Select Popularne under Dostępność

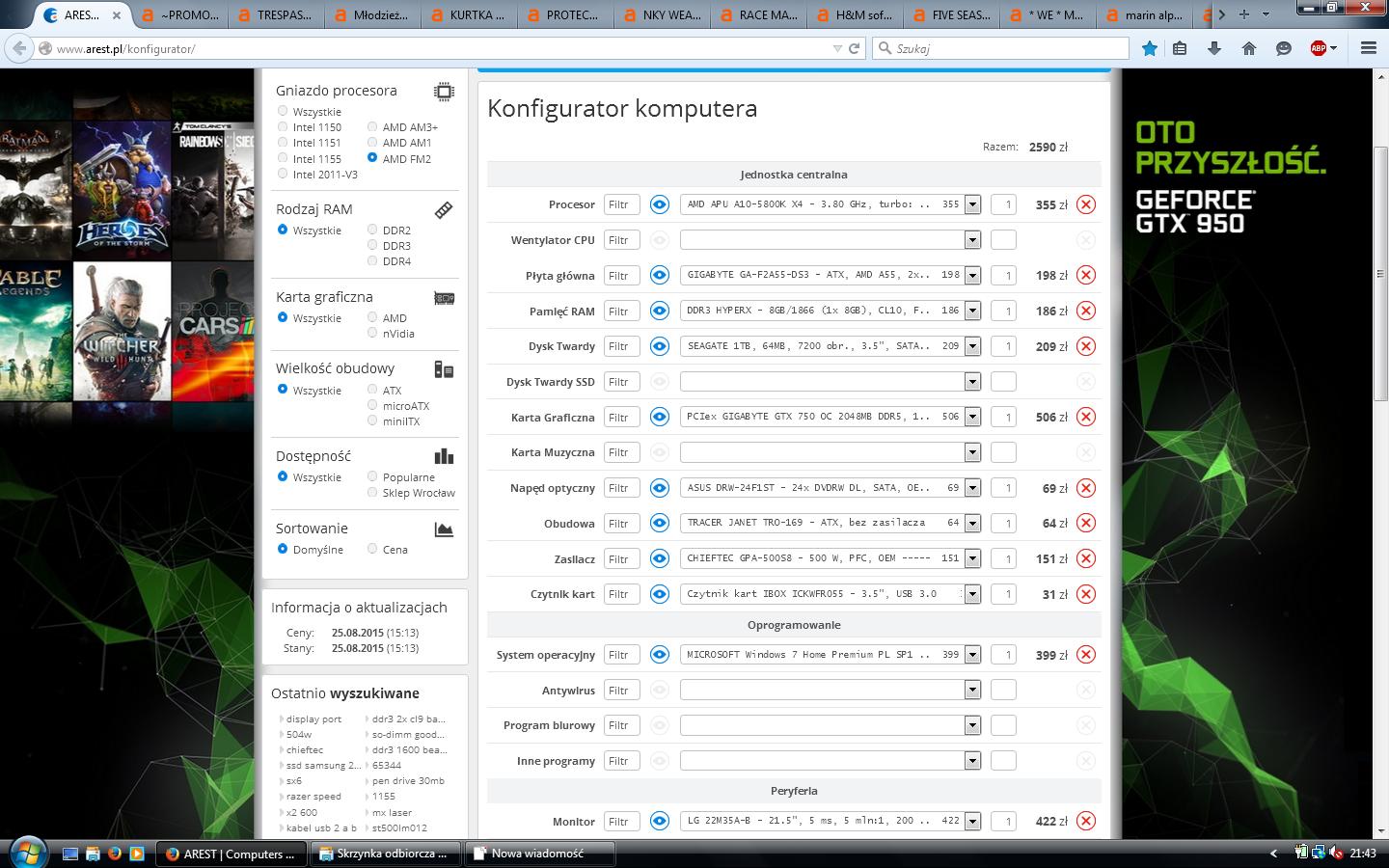(372, 476)
